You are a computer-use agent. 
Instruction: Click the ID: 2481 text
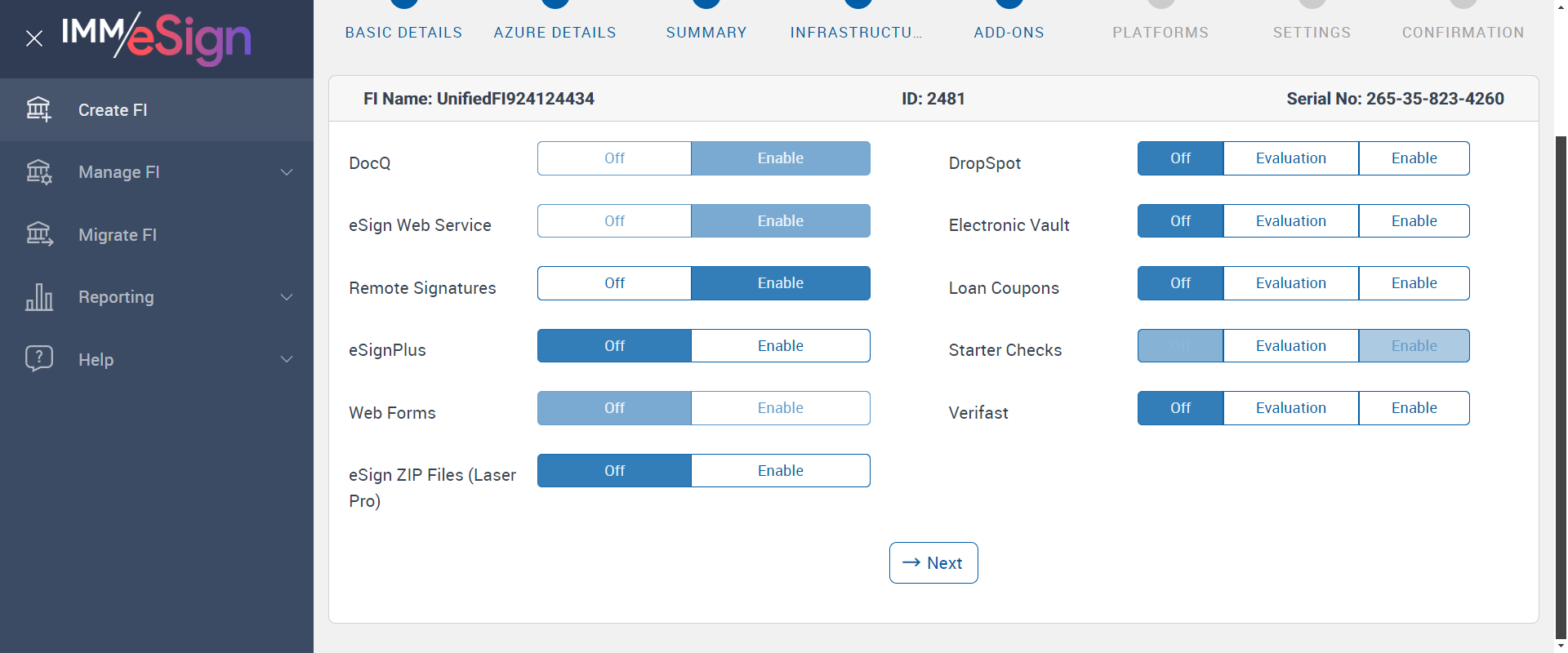pos(933,99)
